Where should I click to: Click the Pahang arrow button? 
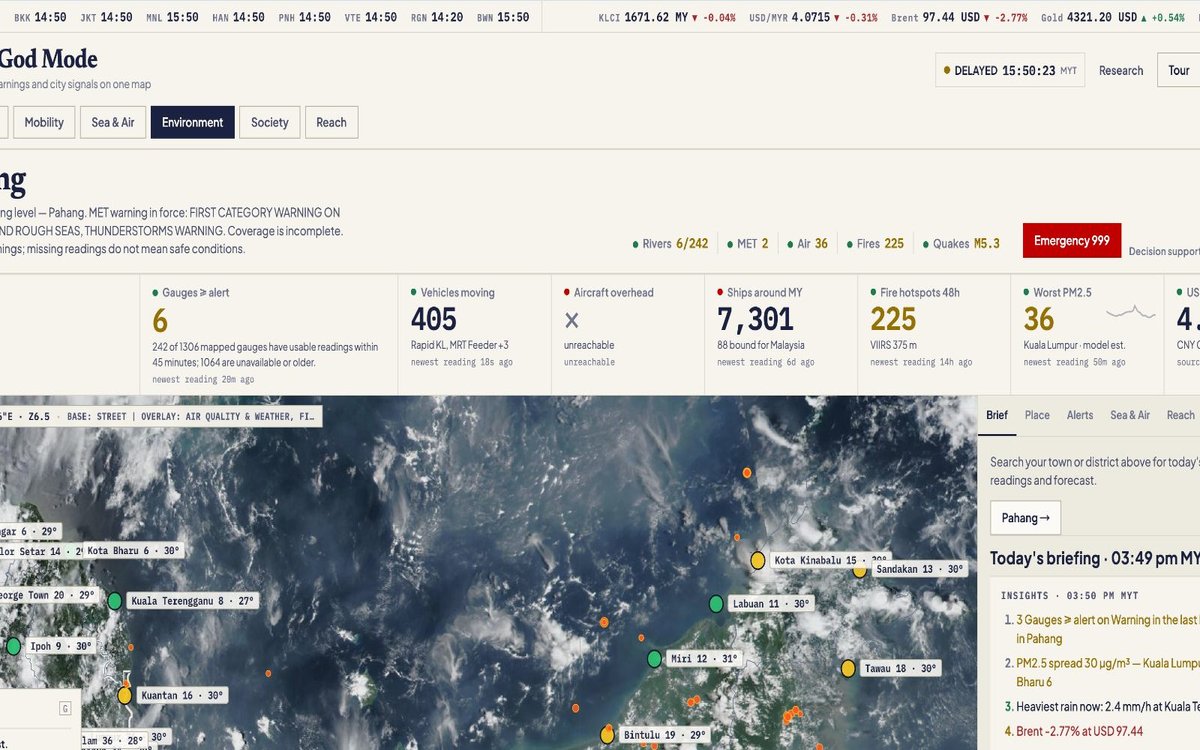coord(1026,518)
